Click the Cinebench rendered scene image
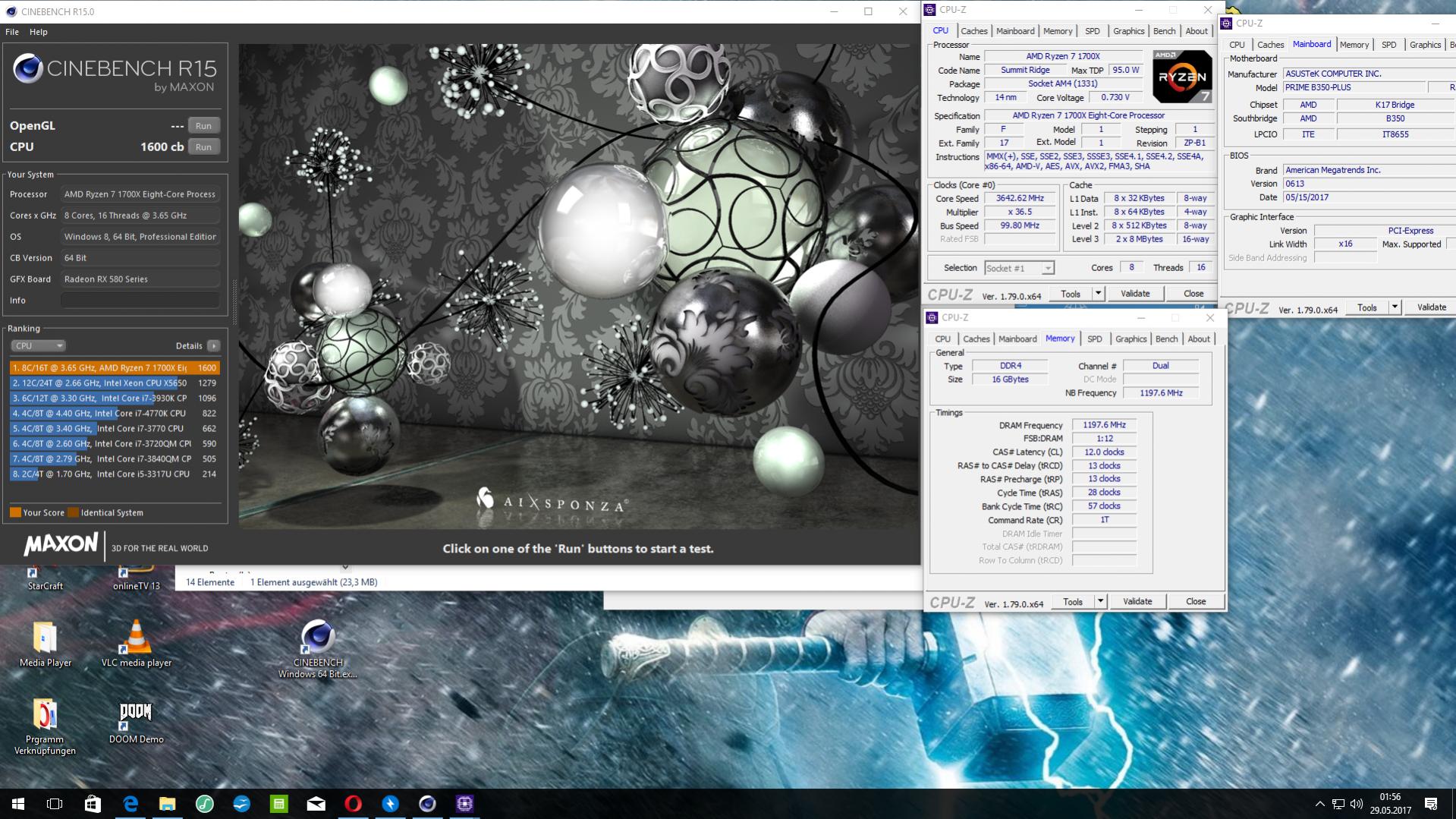The image size is (1456, 819). [579, 286]
